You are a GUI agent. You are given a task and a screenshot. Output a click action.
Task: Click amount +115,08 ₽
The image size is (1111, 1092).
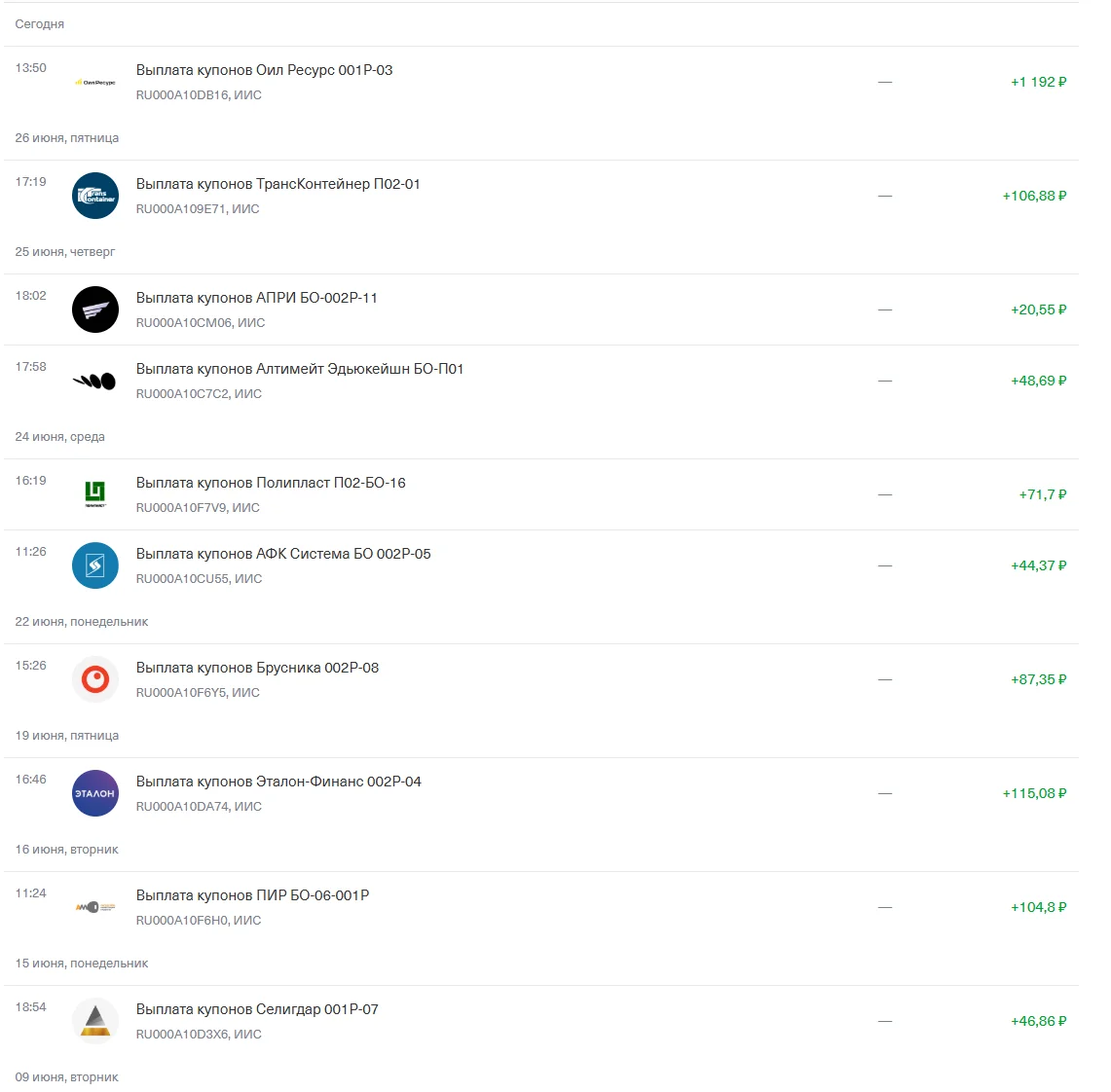[x=1034, y=793]
